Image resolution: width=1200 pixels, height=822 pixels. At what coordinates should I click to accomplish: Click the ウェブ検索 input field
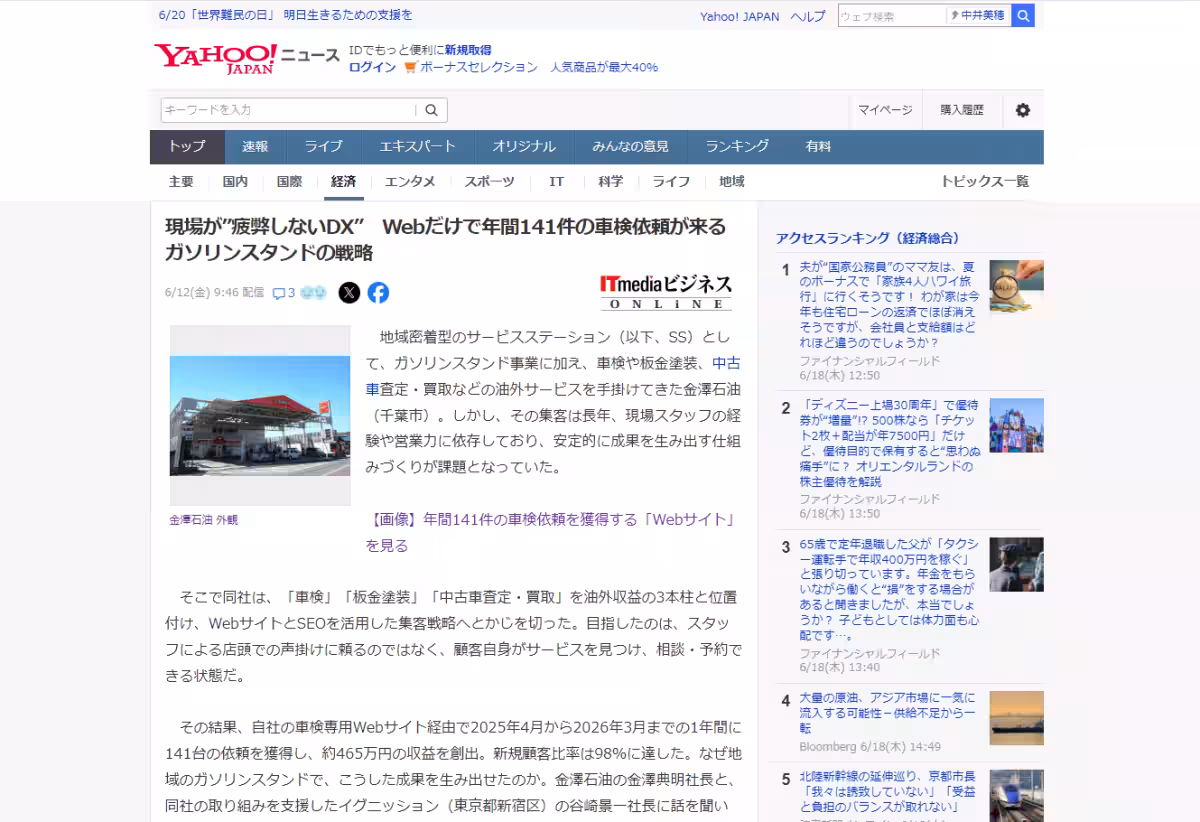pyautogui.click(x=892, y=16)
